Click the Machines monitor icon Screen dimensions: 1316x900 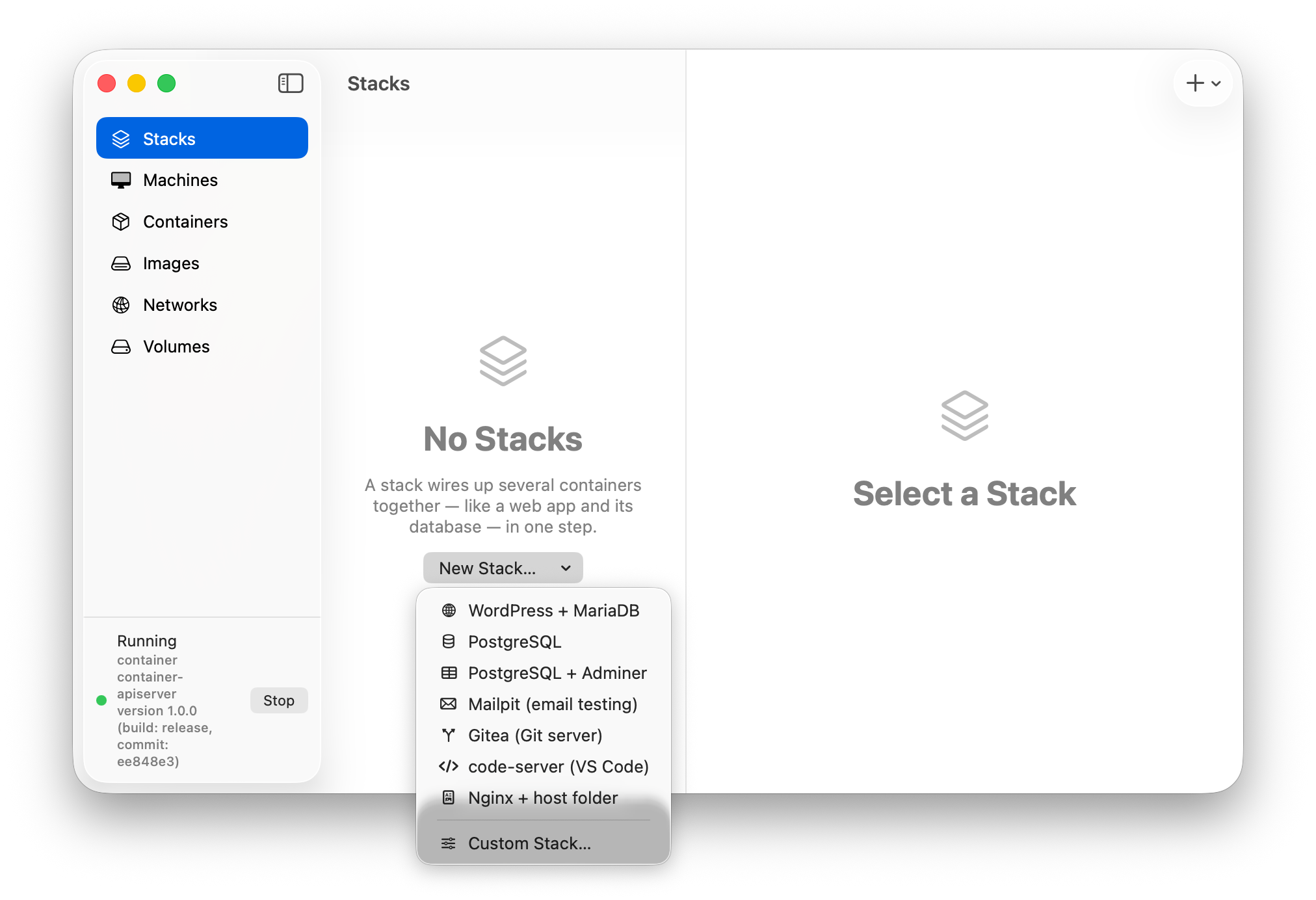click(121, 180)
